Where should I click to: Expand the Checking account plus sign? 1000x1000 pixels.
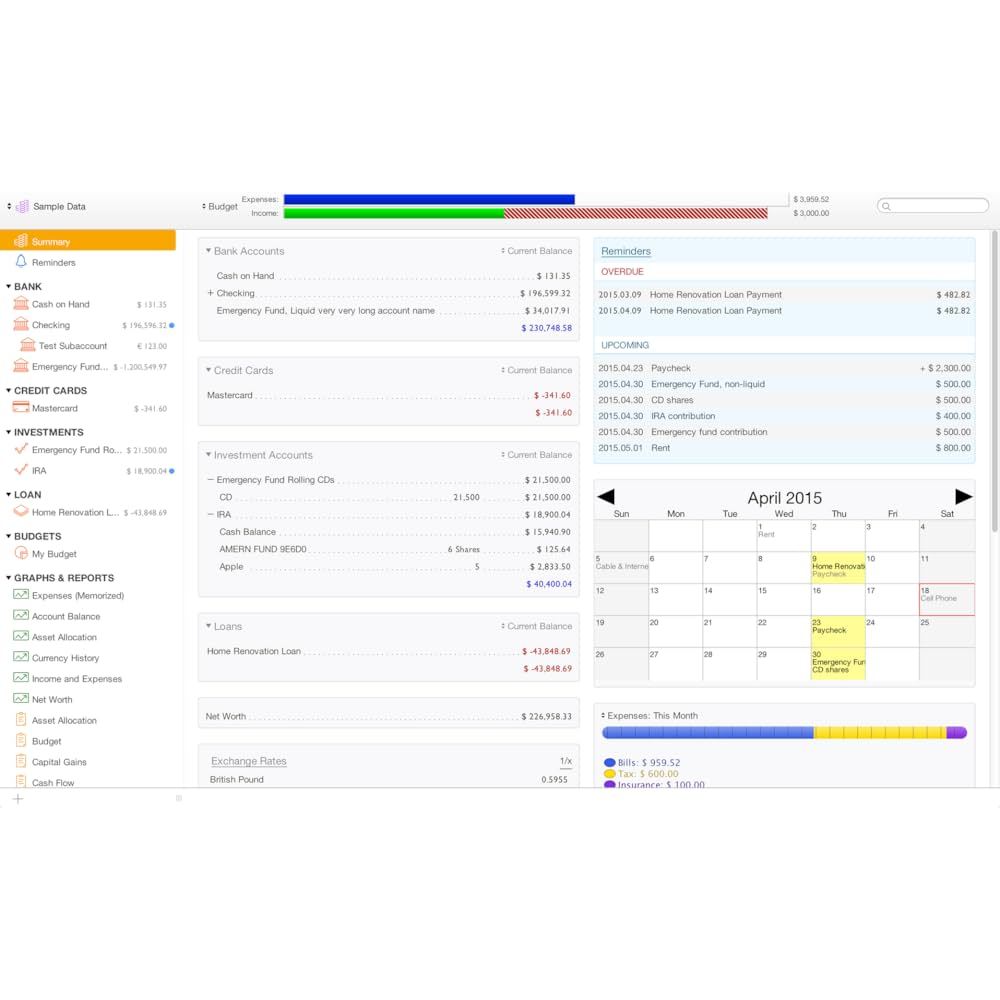[x=210, y=293]
